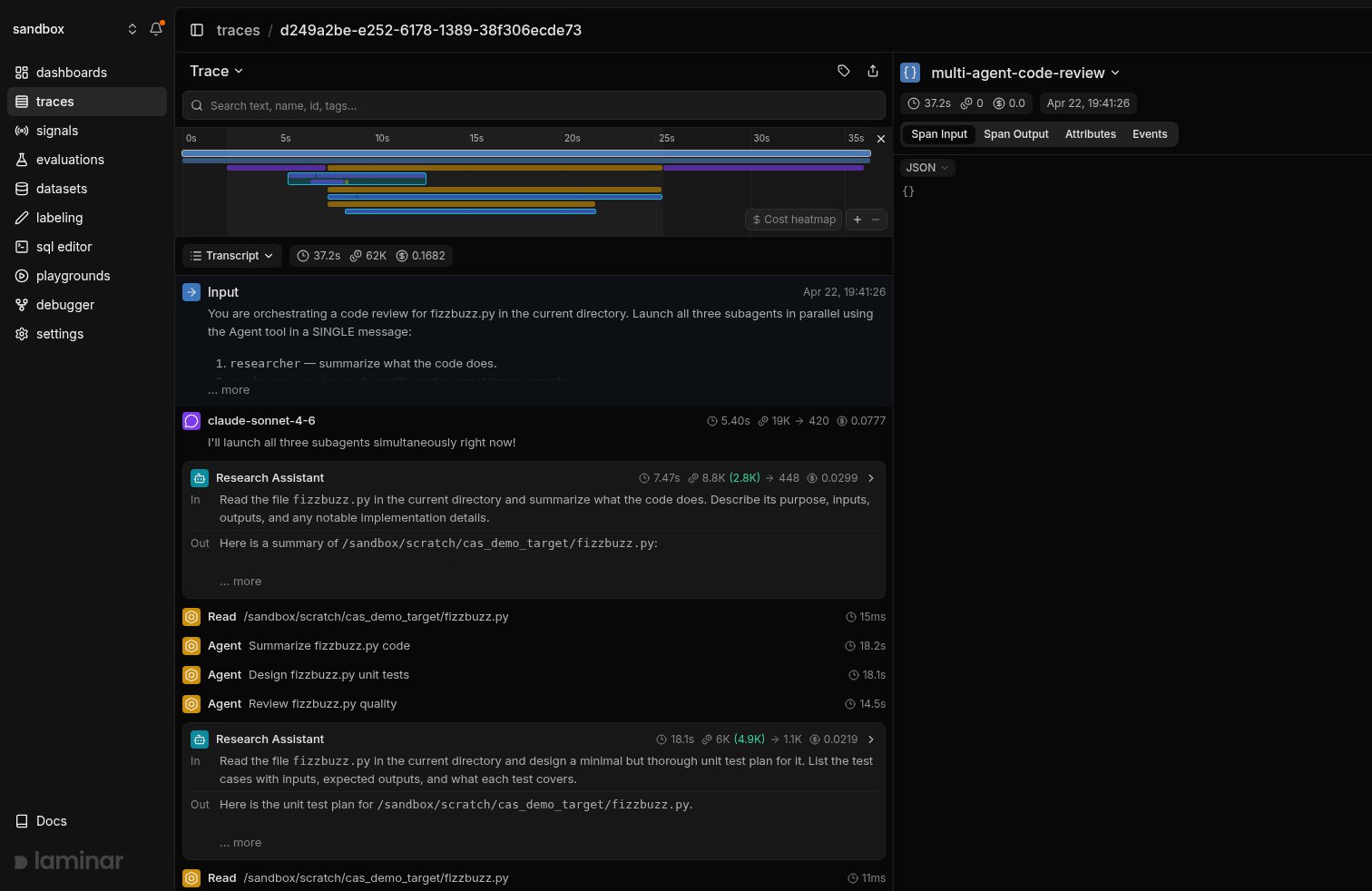Click the Design fizzbuzz.py unit tests icon
The height and width of the screenshot is (891, 1372).
click(191, 675)
